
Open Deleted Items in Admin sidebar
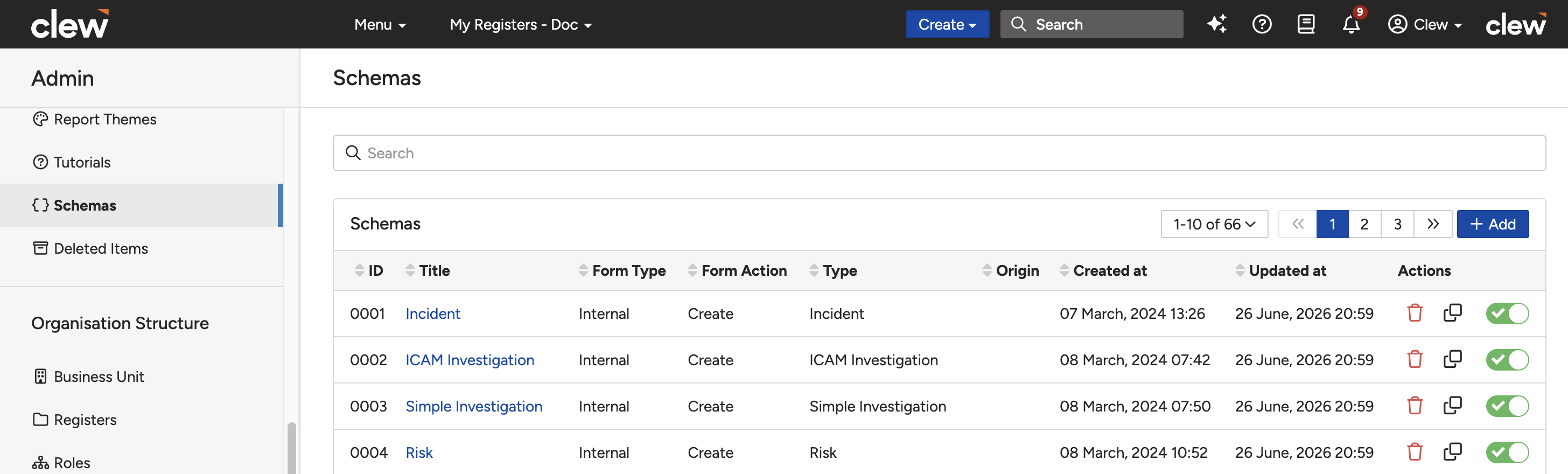[x=90, y=248]
